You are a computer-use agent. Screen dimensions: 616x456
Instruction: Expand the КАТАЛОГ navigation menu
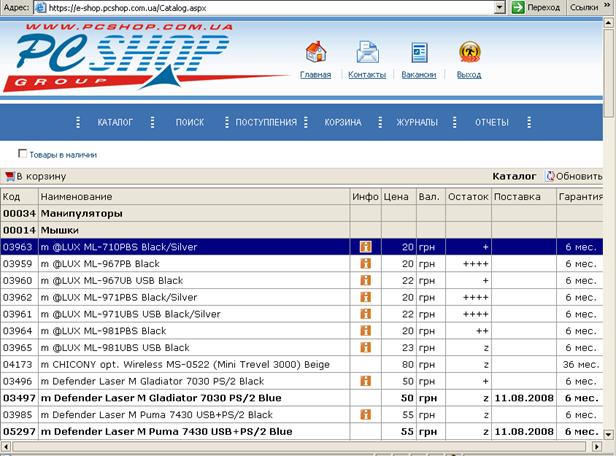[x=115, y=123]
